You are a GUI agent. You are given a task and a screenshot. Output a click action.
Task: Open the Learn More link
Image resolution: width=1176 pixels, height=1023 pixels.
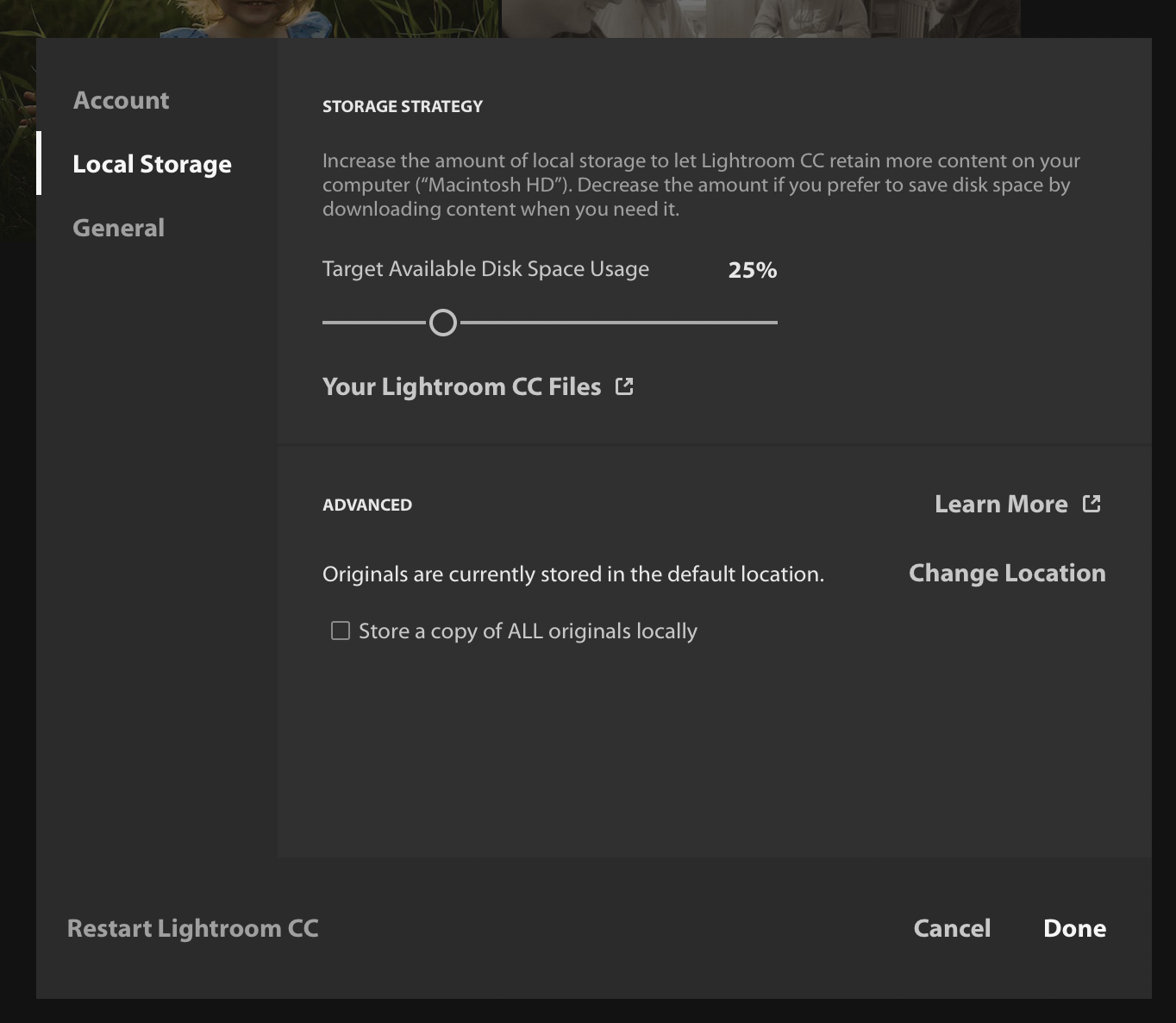pyautogui.click(x=1001, y=504)
